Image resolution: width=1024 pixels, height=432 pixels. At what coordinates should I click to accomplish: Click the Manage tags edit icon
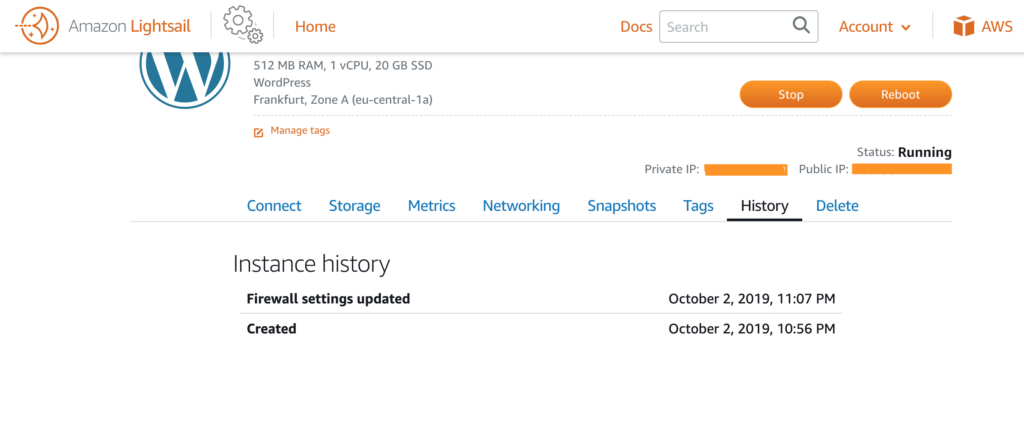259,132
